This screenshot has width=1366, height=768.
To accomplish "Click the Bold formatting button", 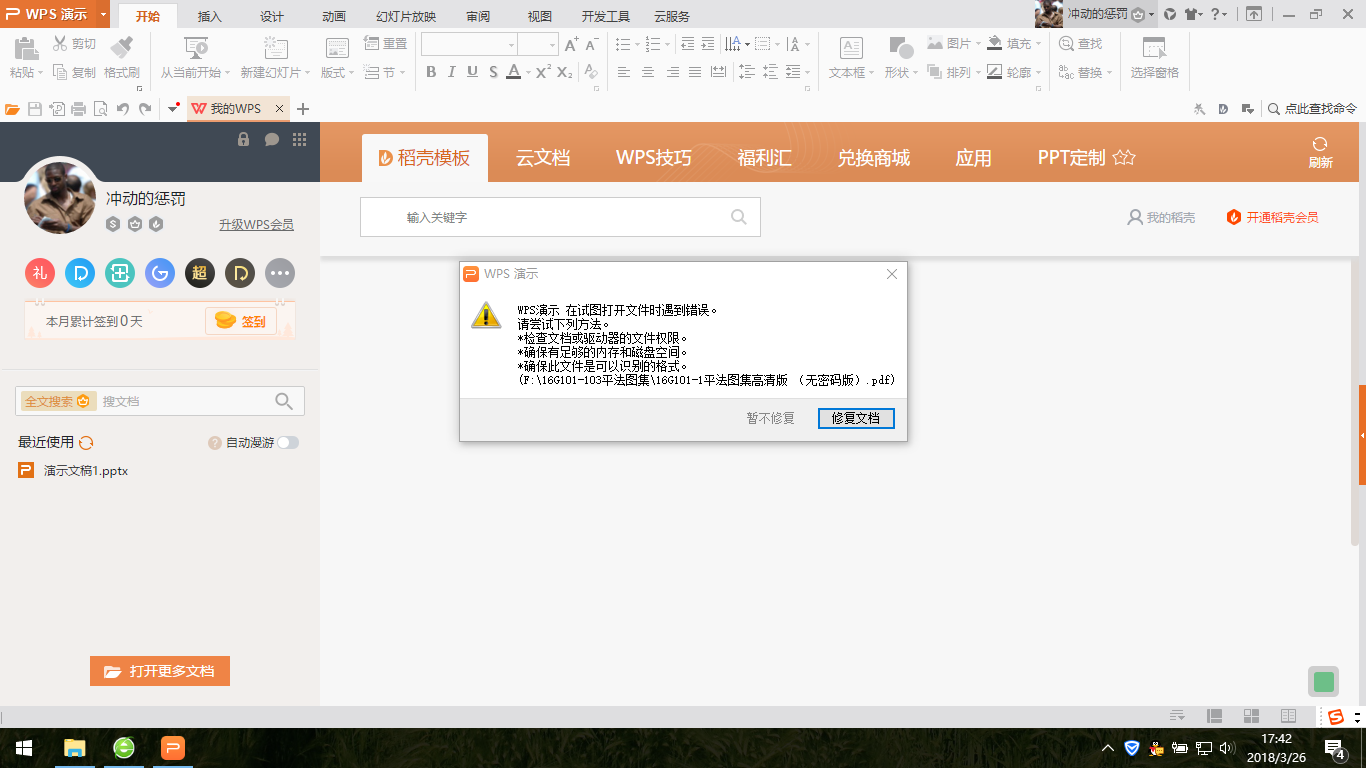I will pyautogui.click(x=431, y=72).
